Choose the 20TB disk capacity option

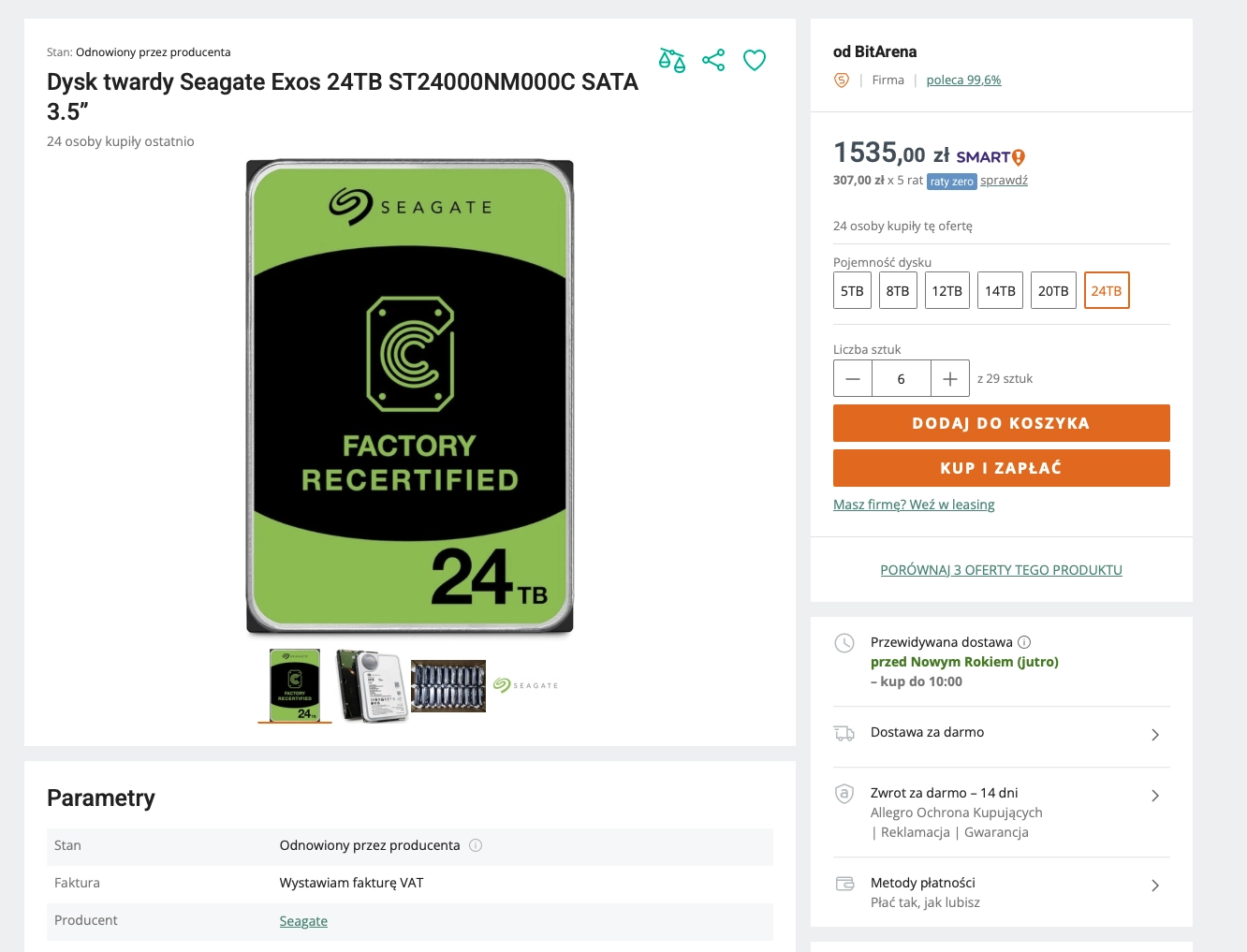[x=1053, y=291]
